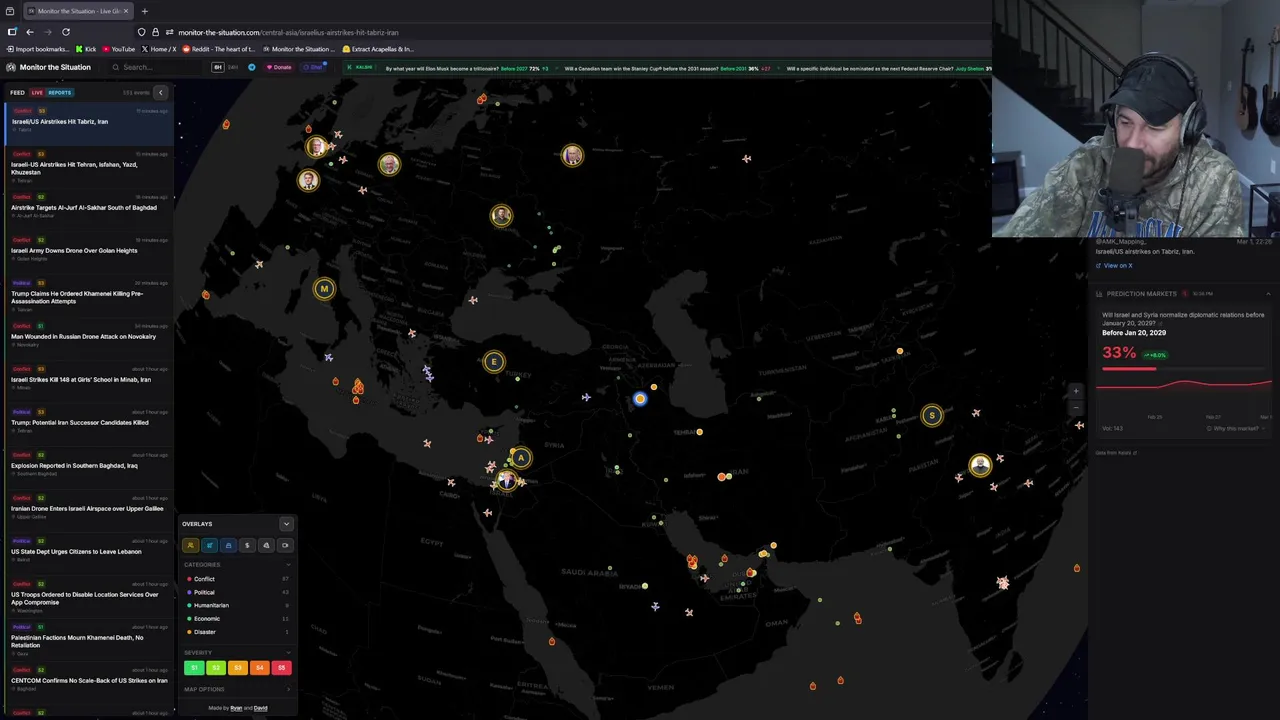This screenshot has width=1280, height=720.
Task: Click the portrait marker over India
Action: 980,464
